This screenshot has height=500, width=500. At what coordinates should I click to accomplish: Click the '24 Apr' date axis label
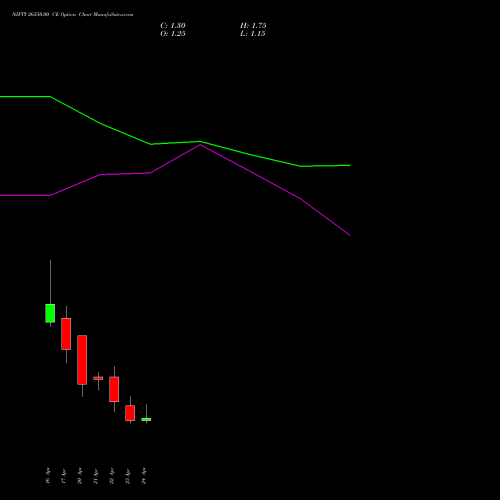coord(144,475)
